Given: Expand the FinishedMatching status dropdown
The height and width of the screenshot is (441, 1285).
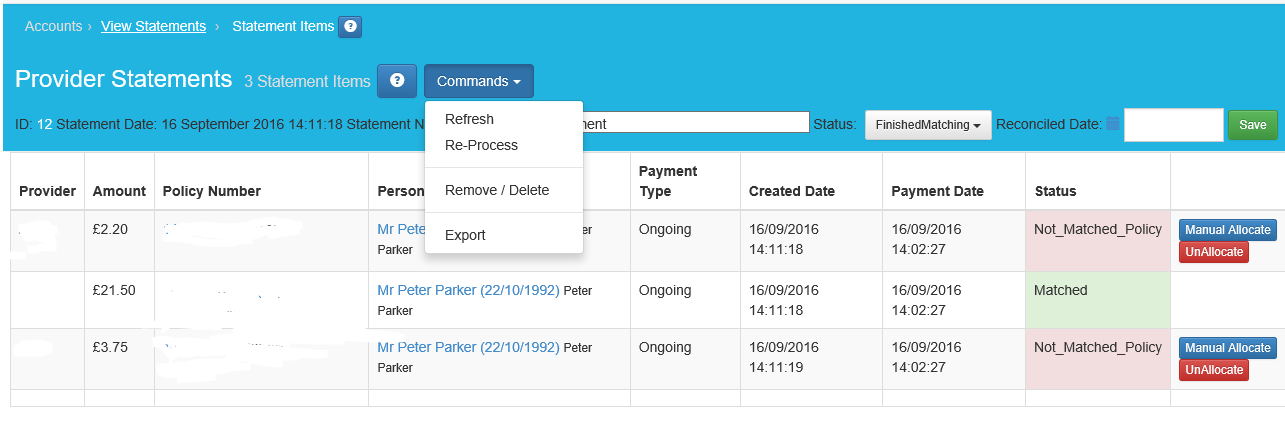Looking at the screenshot, I should pyautogui.click(x=927, y=125).
